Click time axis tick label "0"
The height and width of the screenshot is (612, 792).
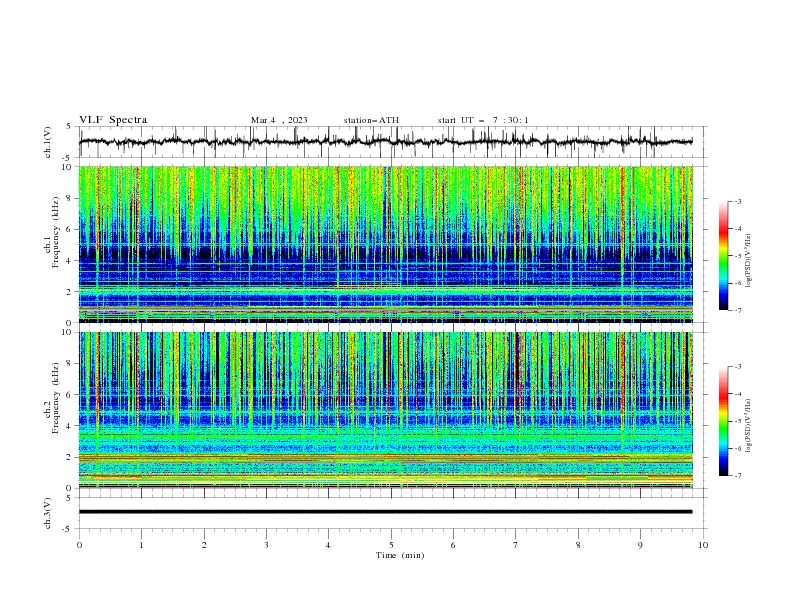pos(79,545)
